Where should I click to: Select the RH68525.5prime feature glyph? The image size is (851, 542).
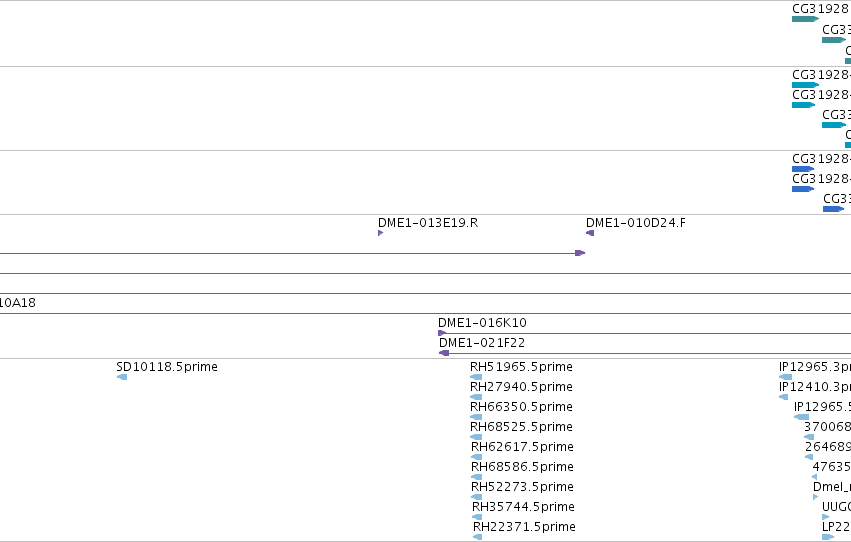476,437
